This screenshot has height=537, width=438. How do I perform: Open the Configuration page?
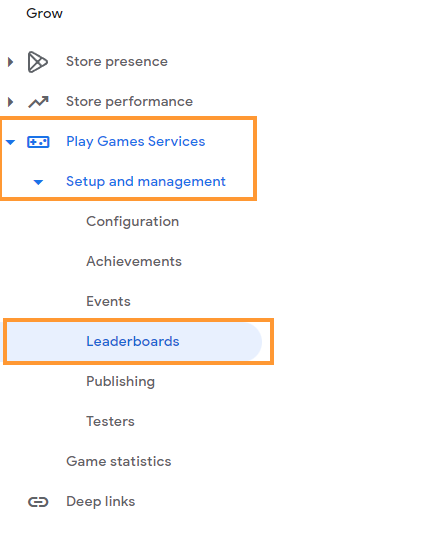click(x=133, y=222)
